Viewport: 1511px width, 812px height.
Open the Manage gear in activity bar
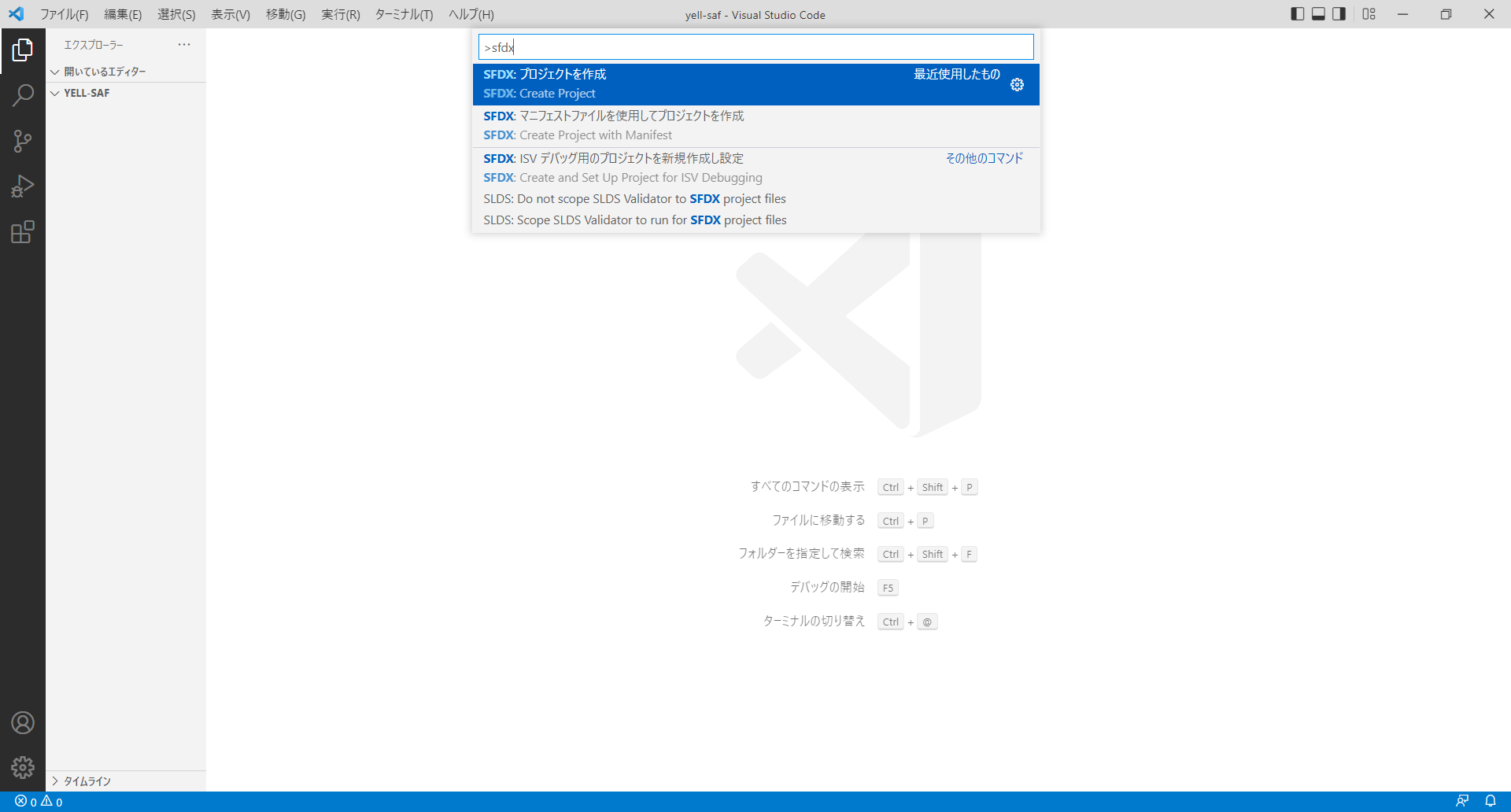pyautogui.click(x=23, y=767)
